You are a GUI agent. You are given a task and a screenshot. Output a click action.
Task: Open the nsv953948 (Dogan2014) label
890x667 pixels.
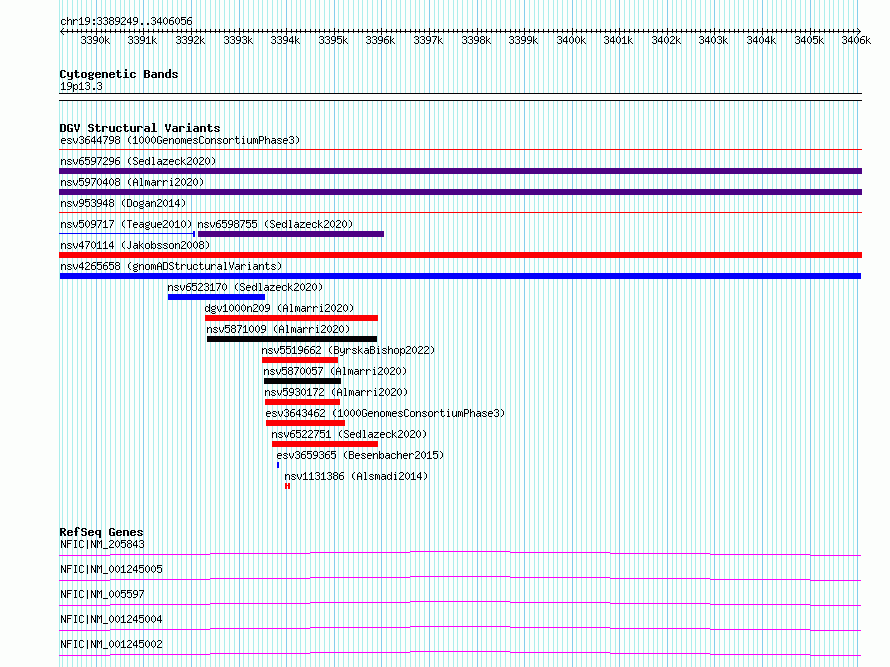pyautogui.click(x=123, y=203)
